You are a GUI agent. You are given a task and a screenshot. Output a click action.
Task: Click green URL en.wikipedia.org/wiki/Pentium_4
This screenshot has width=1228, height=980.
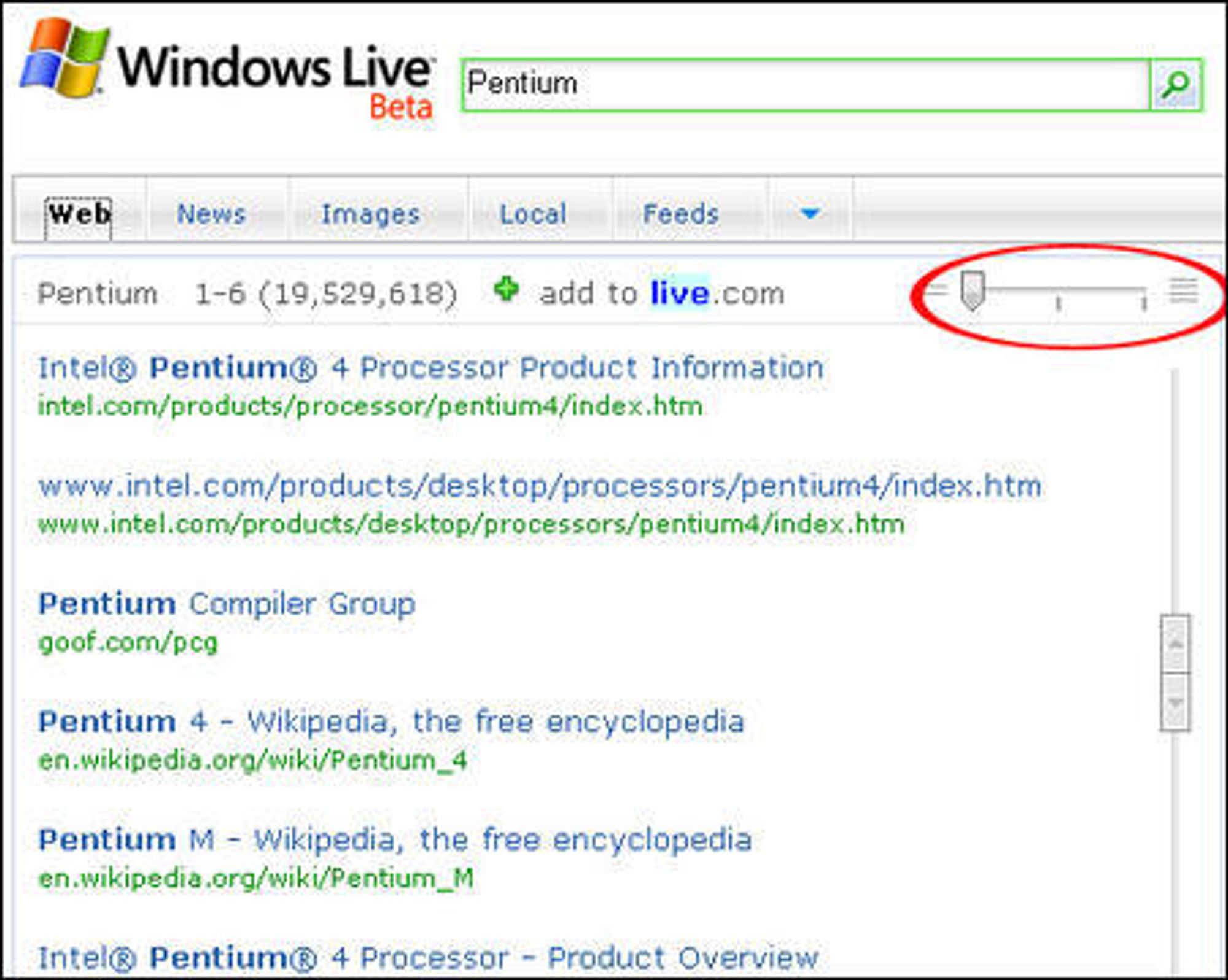[252, 760]
